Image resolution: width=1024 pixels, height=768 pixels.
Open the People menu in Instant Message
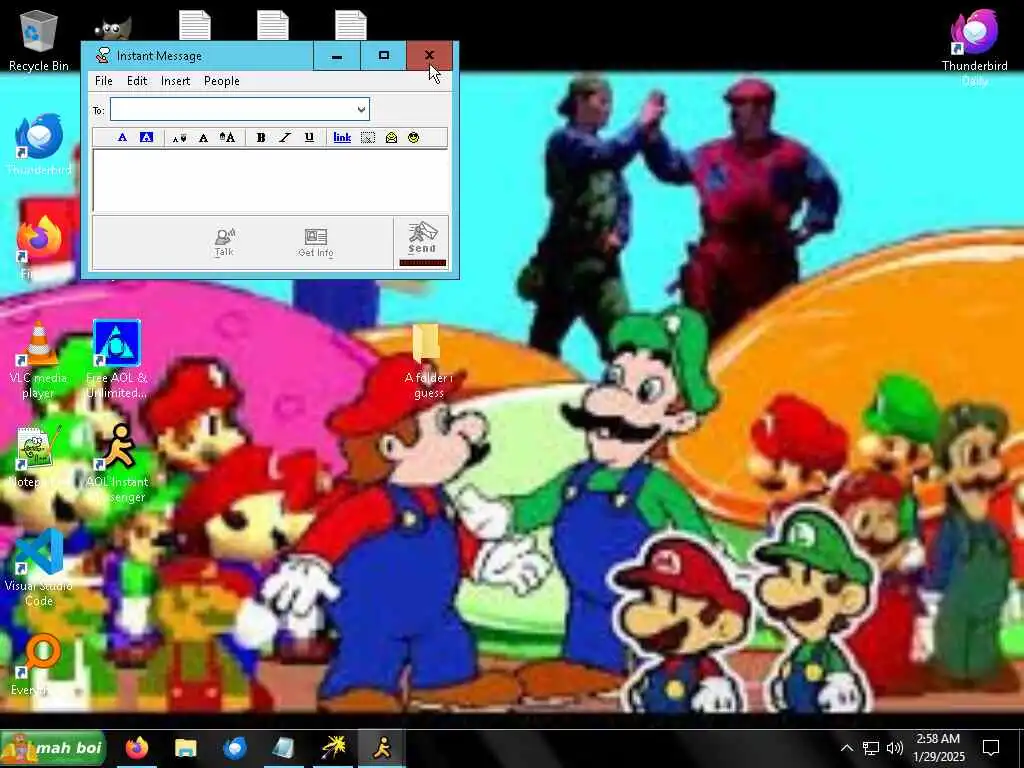[x=221, y=81]
